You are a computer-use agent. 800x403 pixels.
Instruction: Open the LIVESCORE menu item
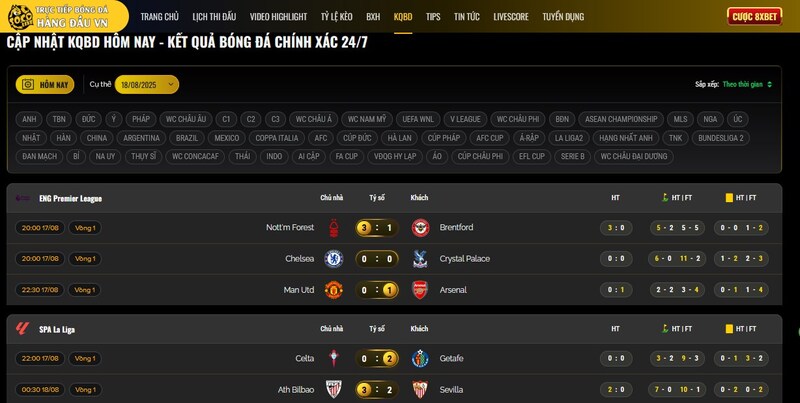[511, 17]
